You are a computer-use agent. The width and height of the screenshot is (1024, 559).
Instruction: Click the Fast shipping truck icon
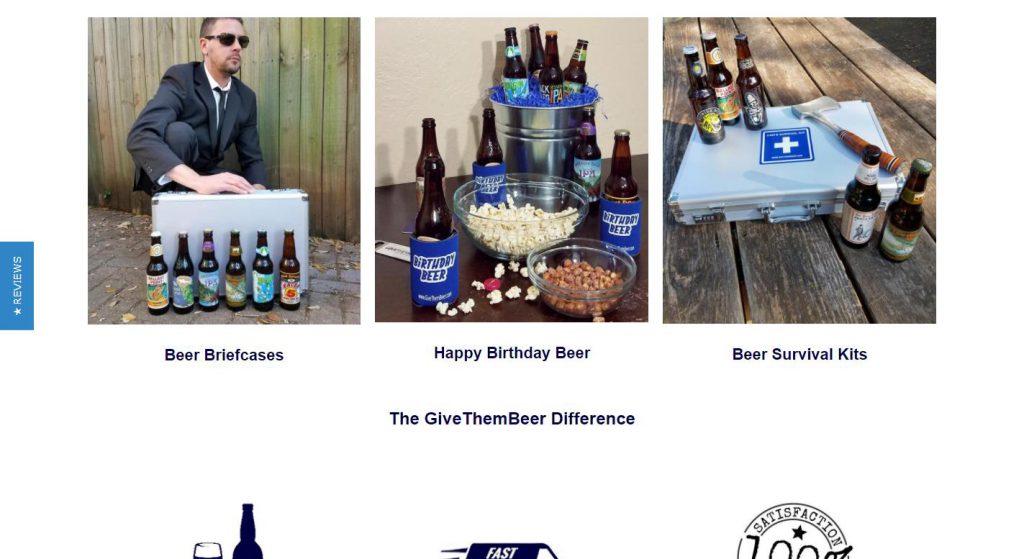[500, 551]
